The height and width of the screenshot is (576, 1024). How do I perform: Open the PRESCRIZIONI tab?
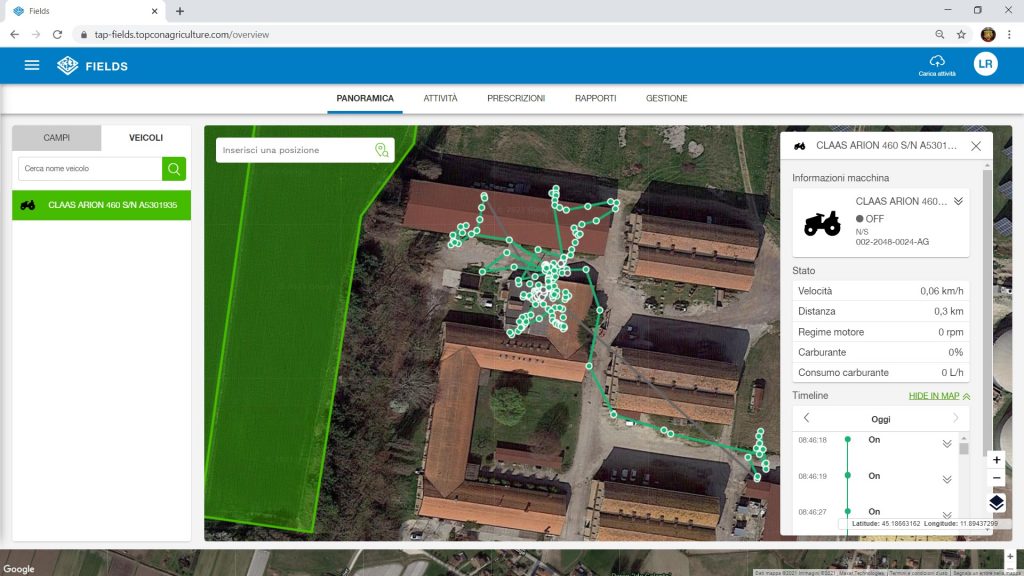[x=516, y=99]
